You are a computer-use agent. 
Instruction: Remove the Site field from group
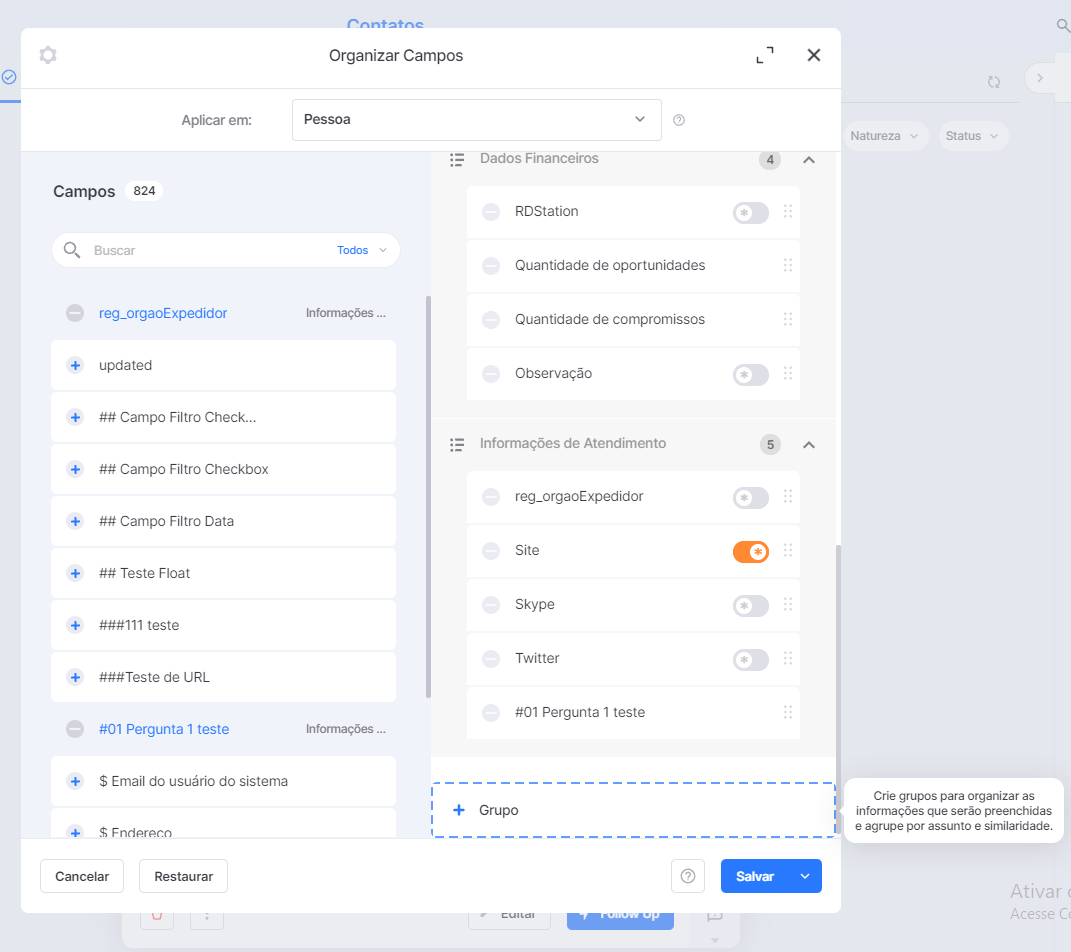(x=491, y=550)
